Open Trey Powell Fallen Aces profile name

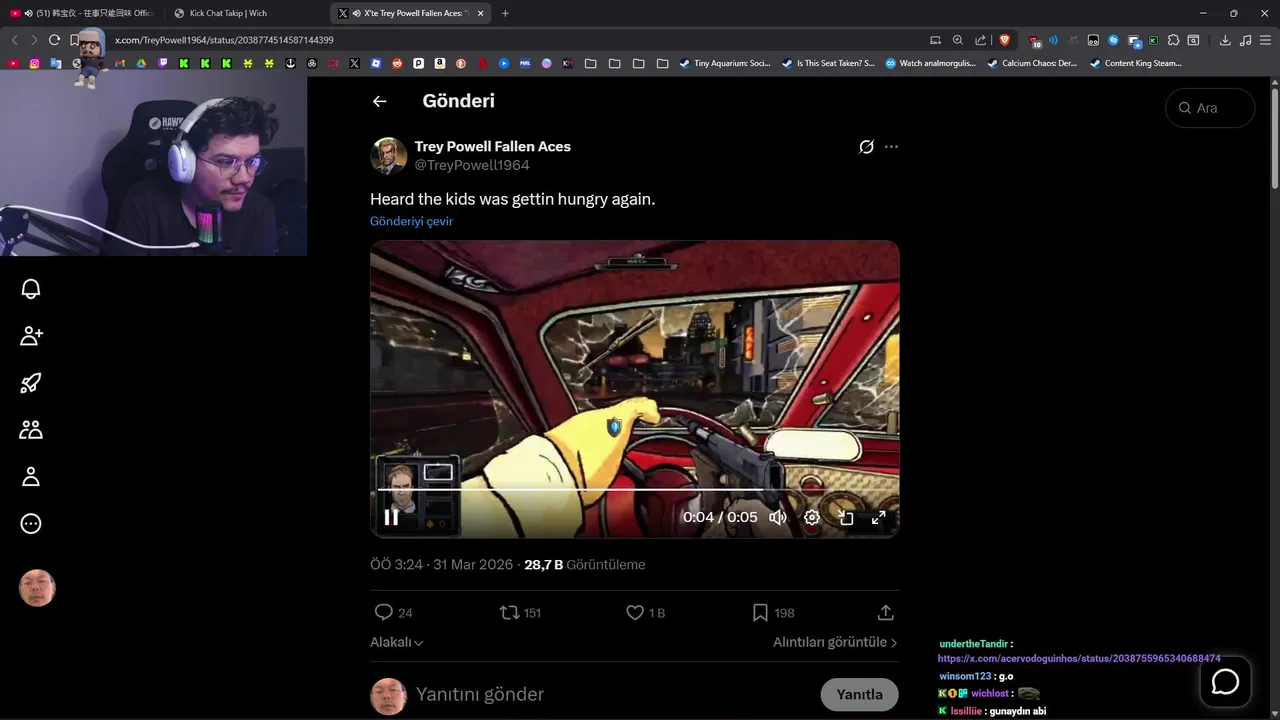tap(492, 146)
